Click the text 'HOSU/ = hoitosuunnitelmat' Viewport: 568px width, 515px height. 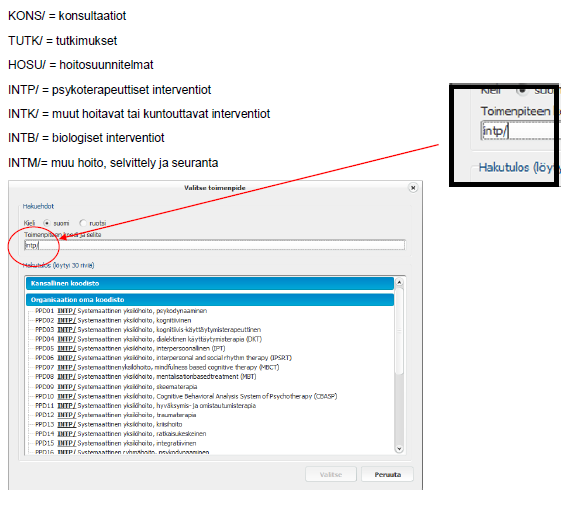tap(81, 65)
